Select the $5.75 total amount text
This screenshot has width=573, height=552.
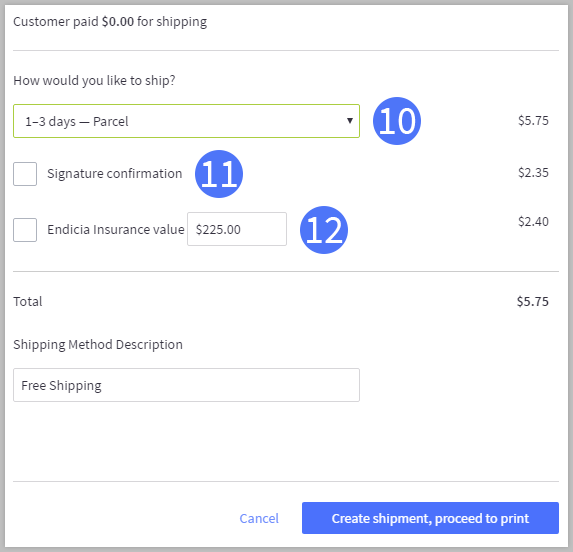[532, 301]
